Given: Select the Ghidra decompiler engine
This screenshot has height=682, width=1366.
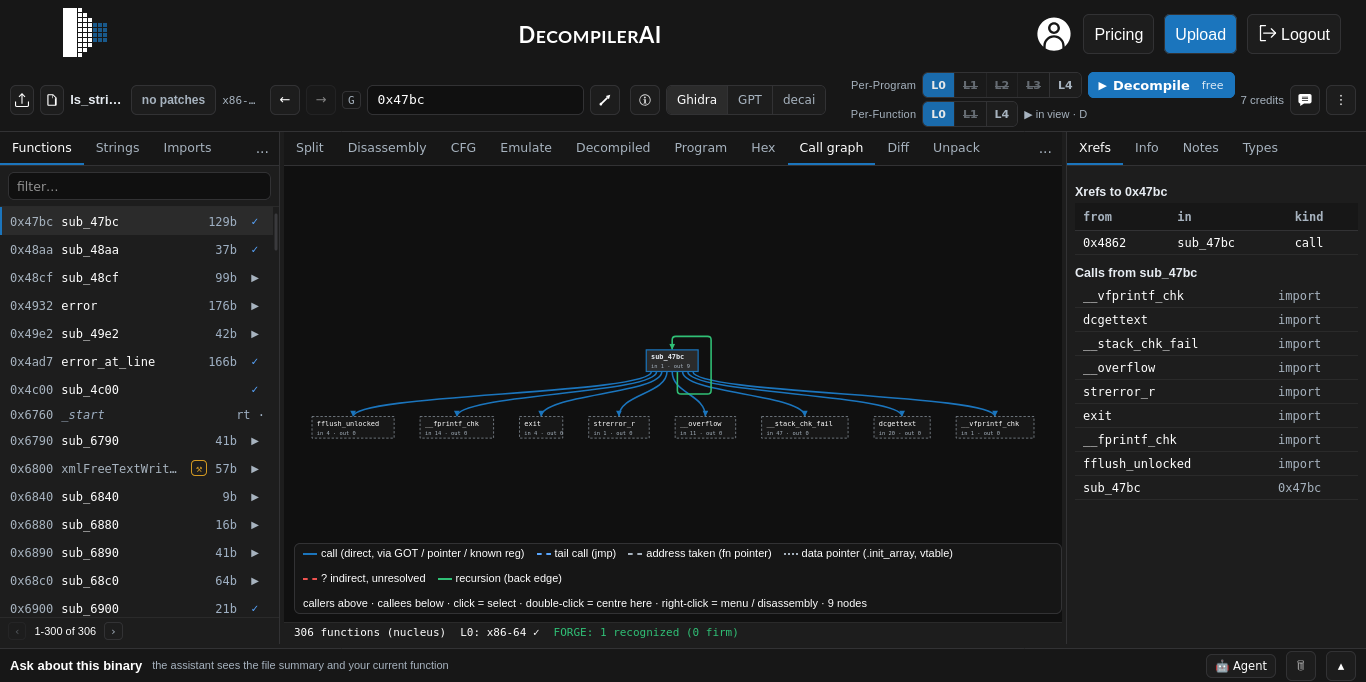Looking at the screenshot, I should pos(697,100).
